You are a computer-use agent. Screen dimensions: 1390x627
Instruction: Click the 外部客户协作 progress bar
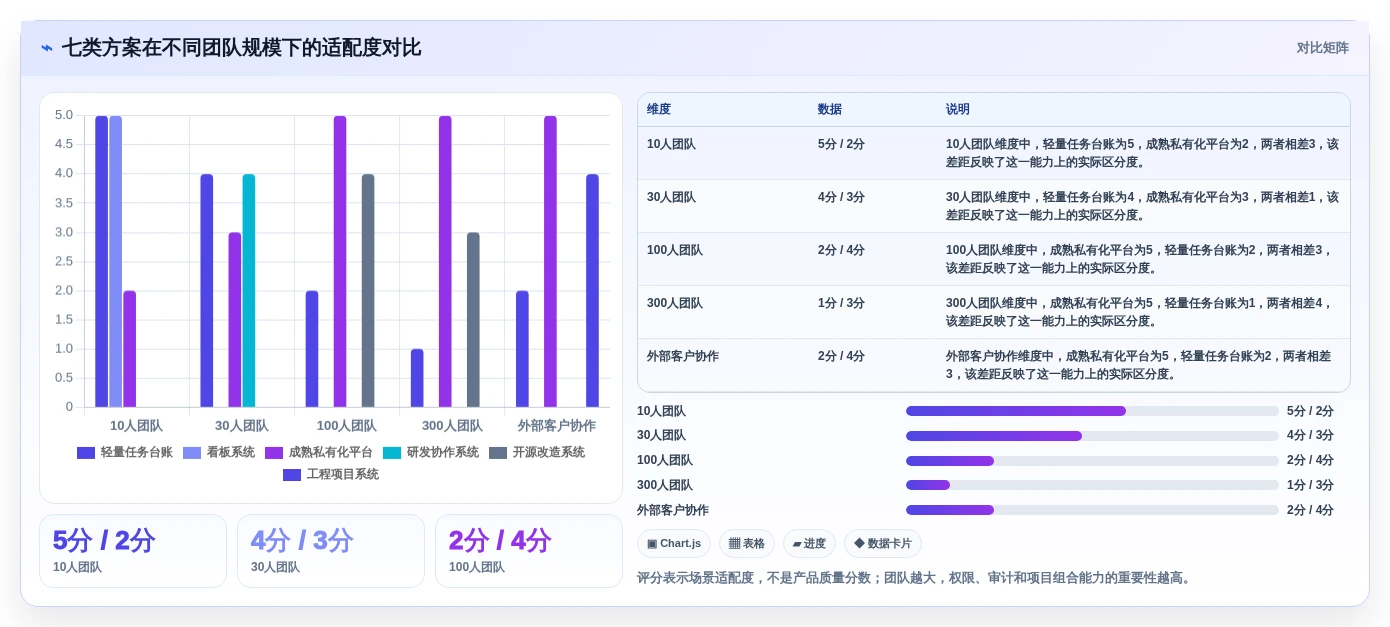coord(1092,510)
